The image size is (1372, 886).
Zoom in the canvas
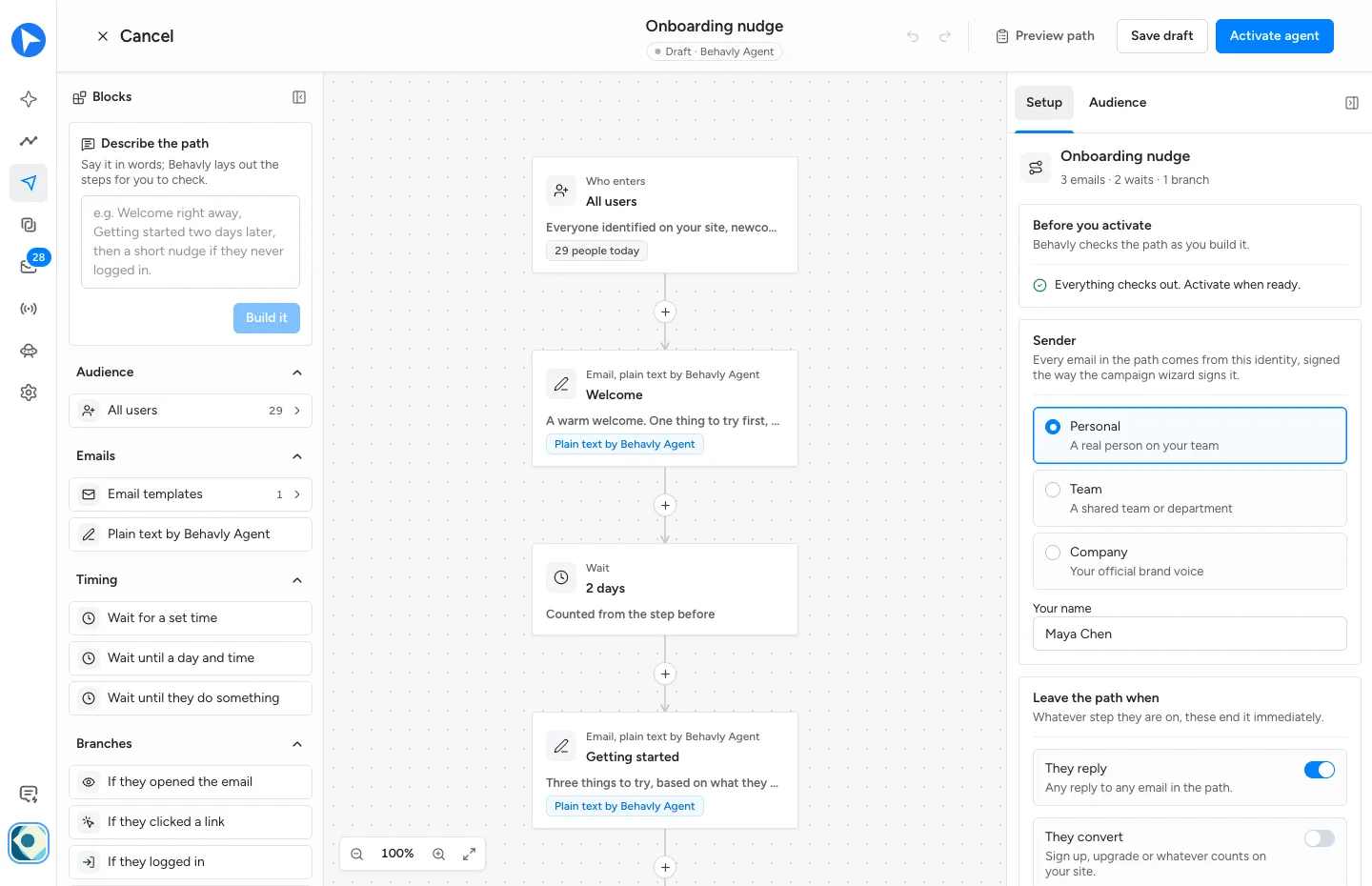click(x=439, y=854)
